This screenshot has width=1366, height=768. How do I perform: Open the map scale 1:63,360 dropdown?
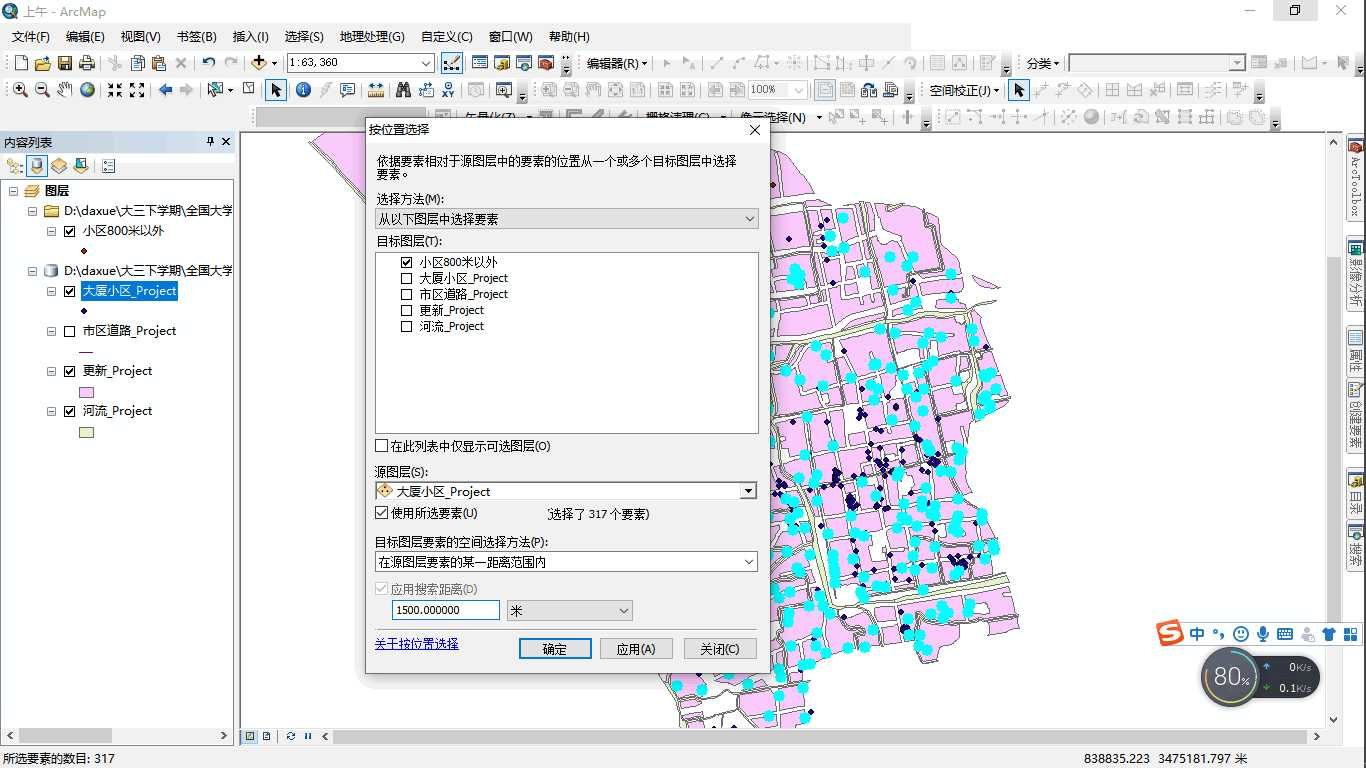point(425,63)
